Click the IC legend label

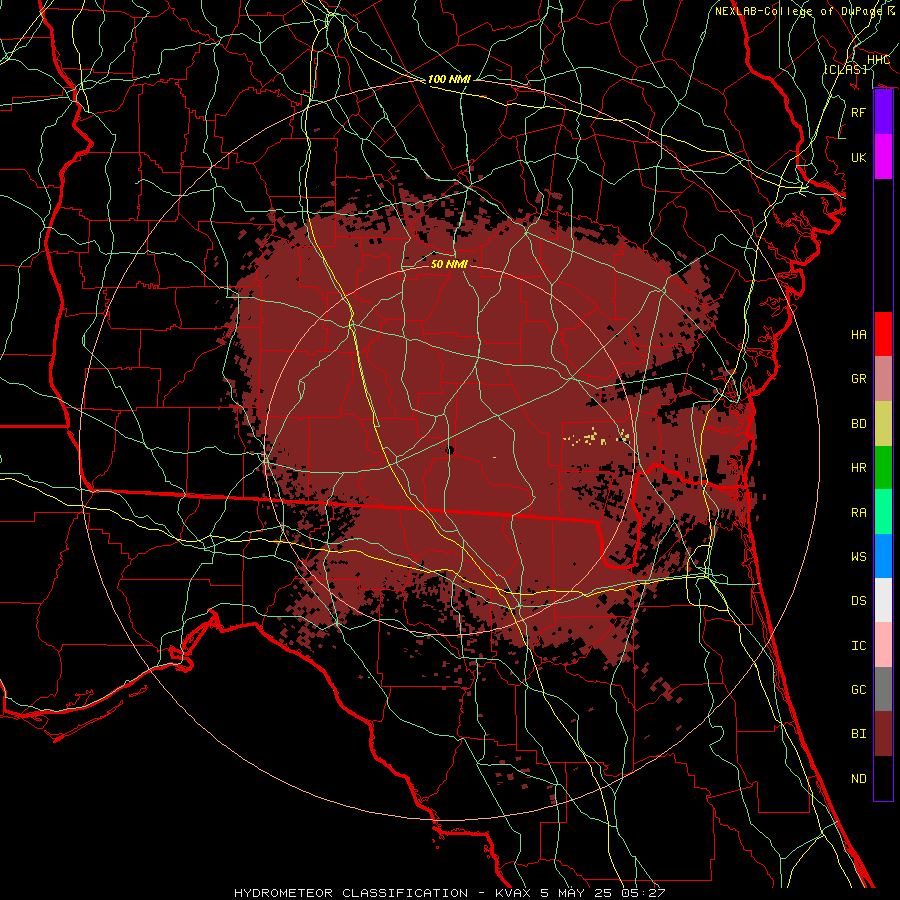tap(858, 646)
